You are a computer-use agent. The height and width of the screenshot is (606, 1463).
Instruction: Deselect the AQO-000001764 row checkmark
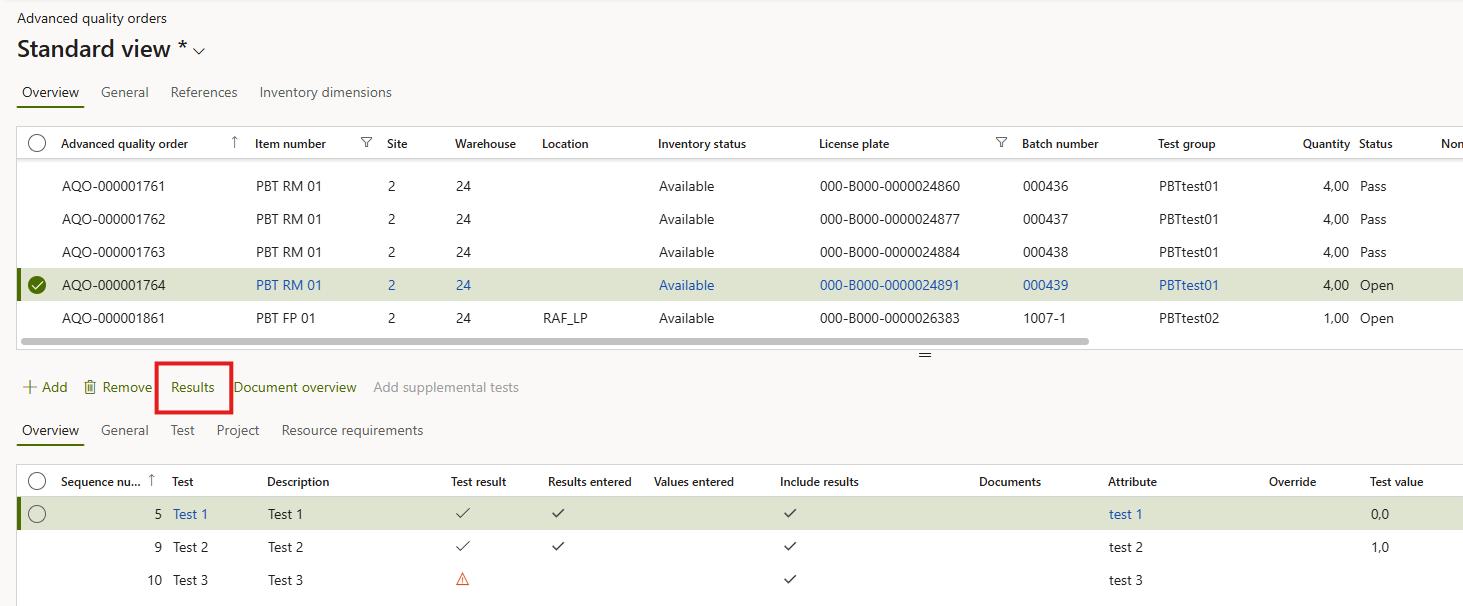coord(37,285)
